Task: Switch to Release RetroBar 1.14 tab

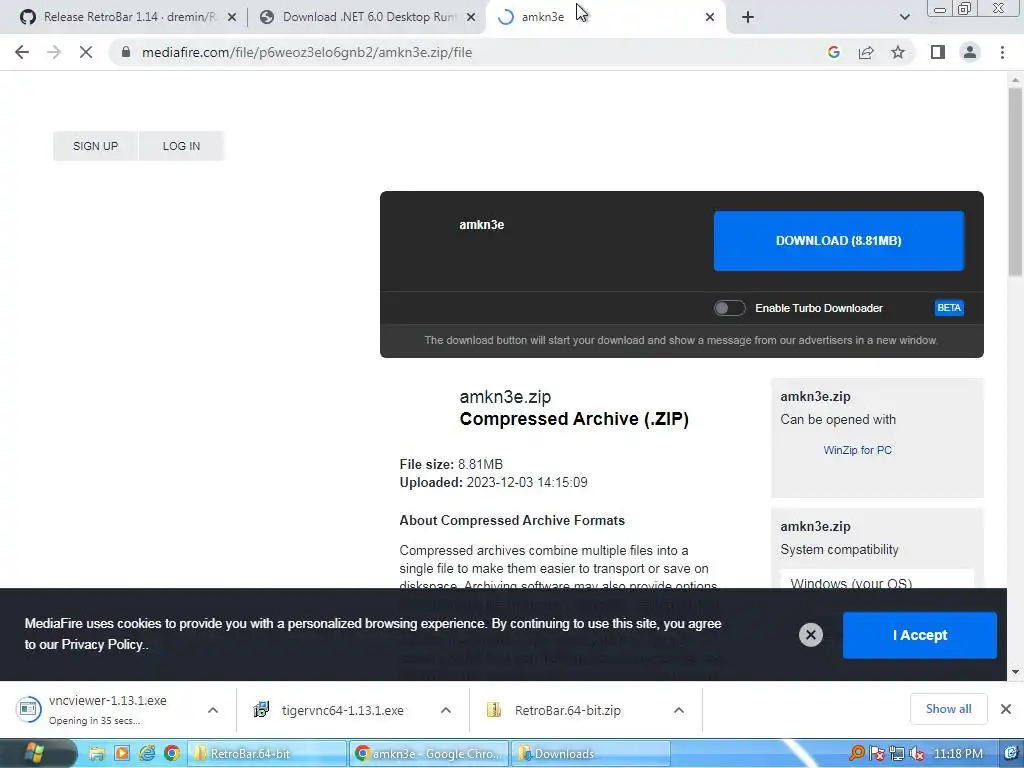Action: click(x=129, y=17)
